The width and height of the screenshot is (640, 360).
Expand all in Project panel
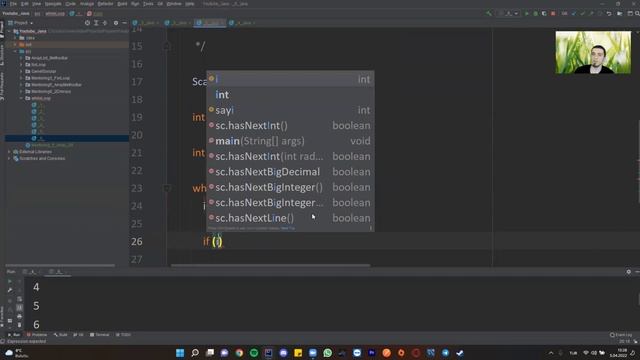pos(96,23)
